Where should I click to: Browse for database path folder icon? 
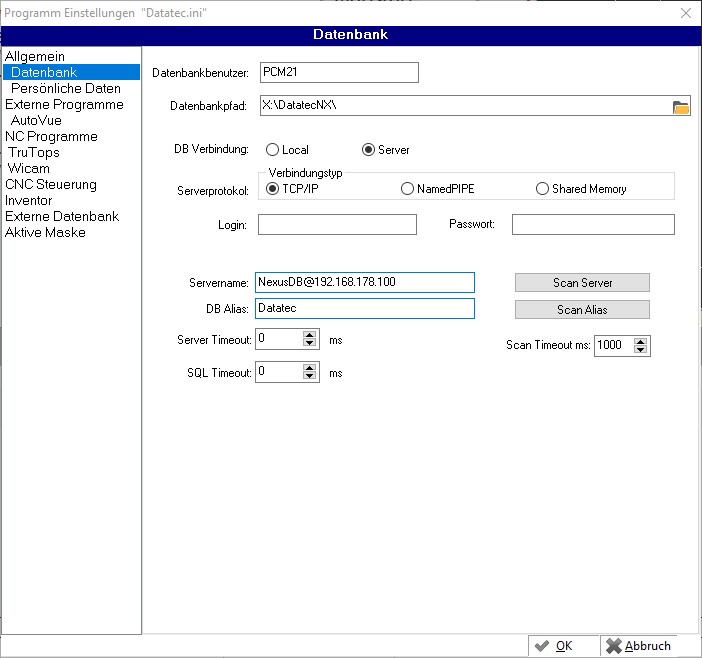pyautogui.click(x=681, y=107)
